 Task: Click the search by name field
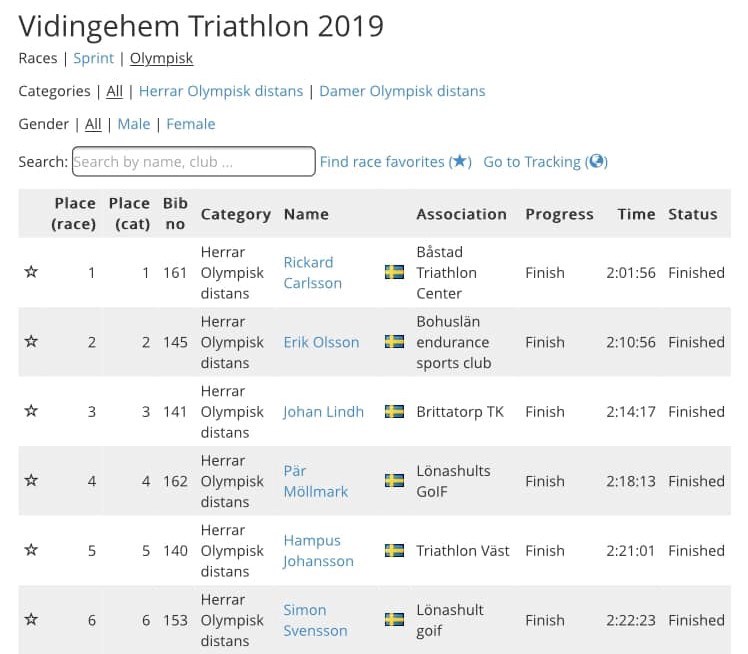click(193, 162)
